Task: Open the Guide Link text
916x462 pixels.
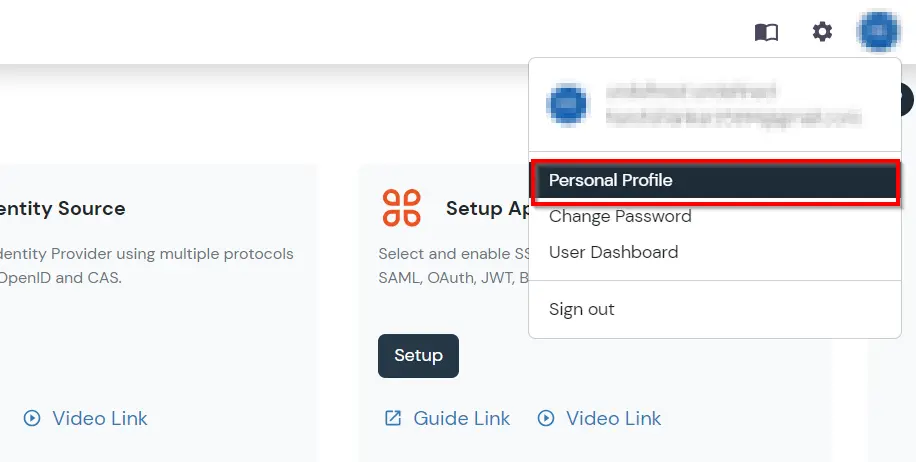Action: tap(462, 418)
